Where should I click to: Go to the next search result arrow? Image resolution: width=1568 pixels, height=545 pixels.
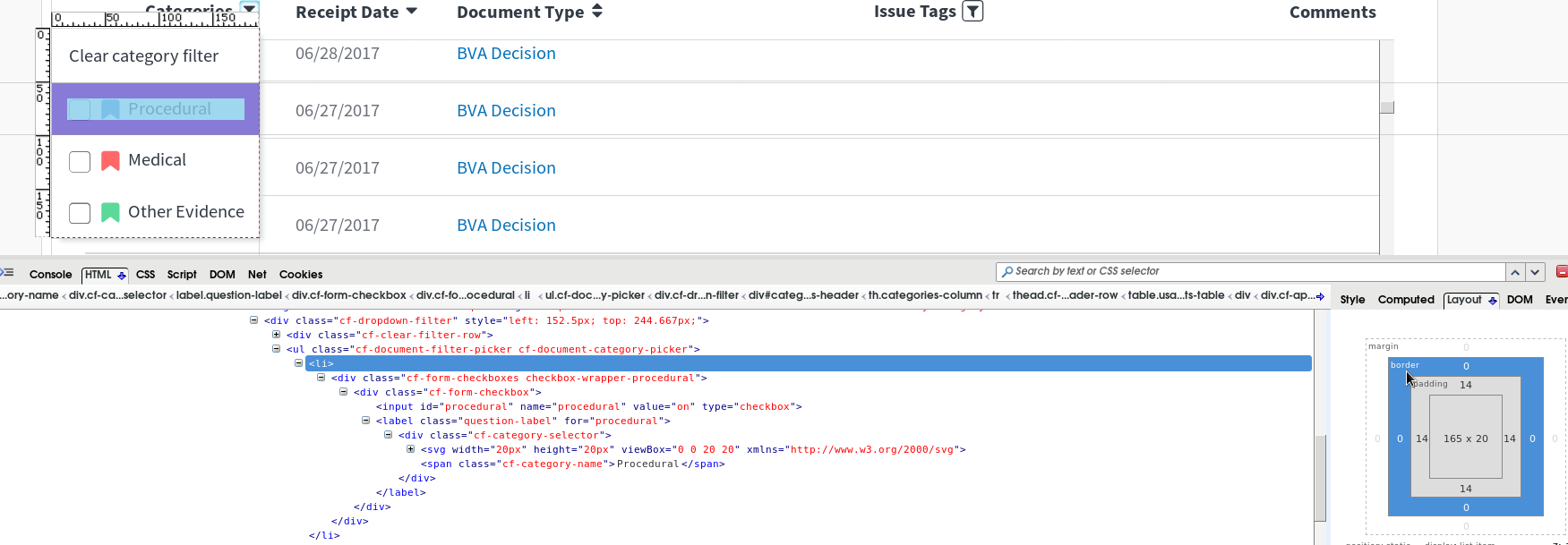tap(1535, 272)
